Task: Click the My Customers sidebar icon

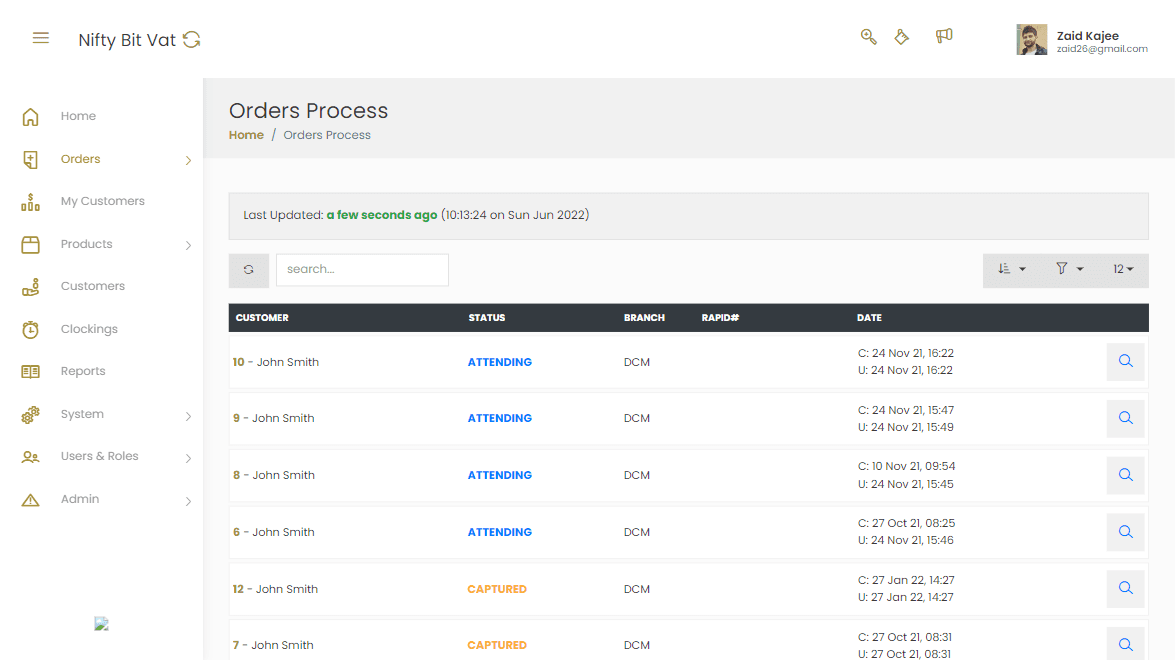Action: pos(31,202)
